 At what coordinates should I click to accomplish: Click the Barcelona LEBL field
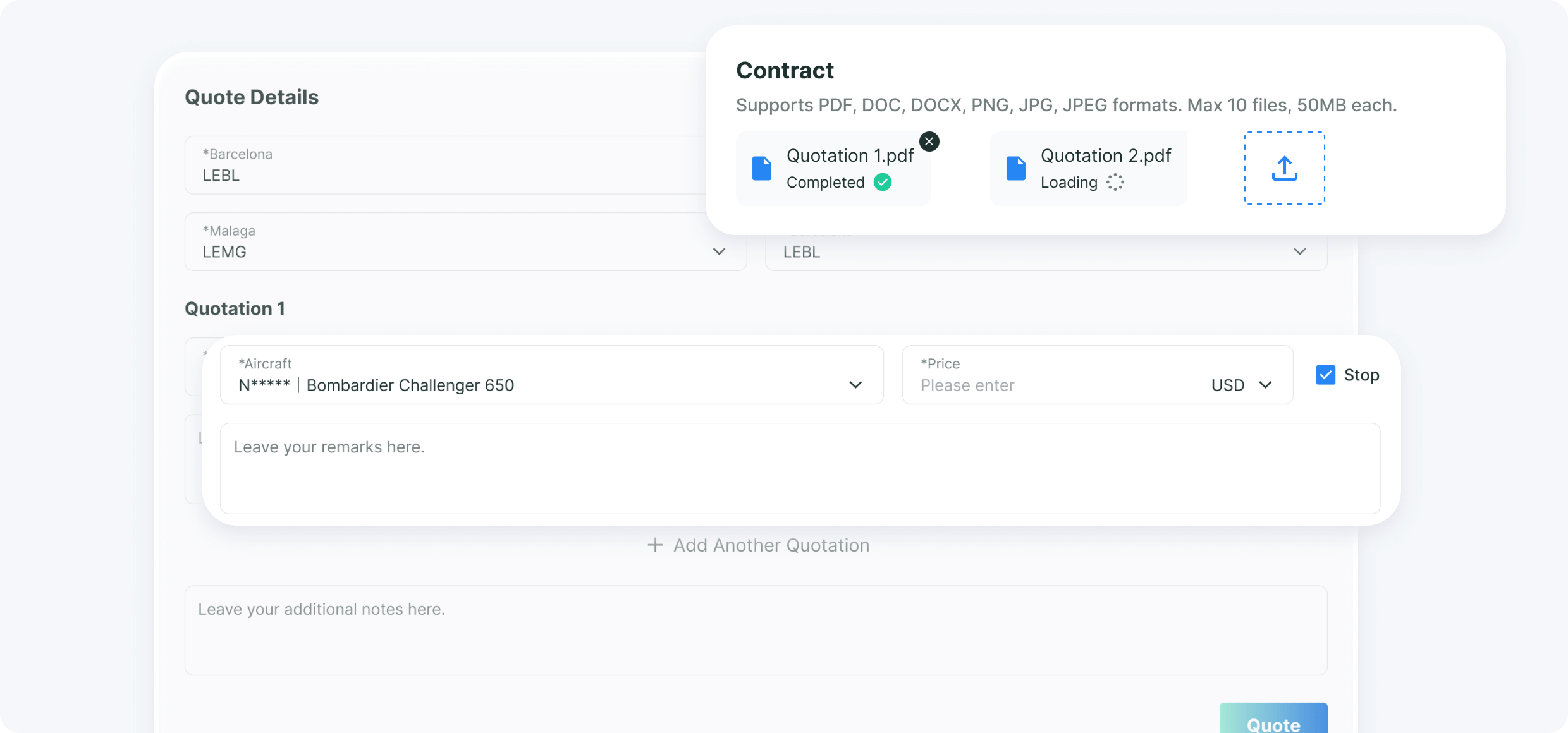[443, 166]
